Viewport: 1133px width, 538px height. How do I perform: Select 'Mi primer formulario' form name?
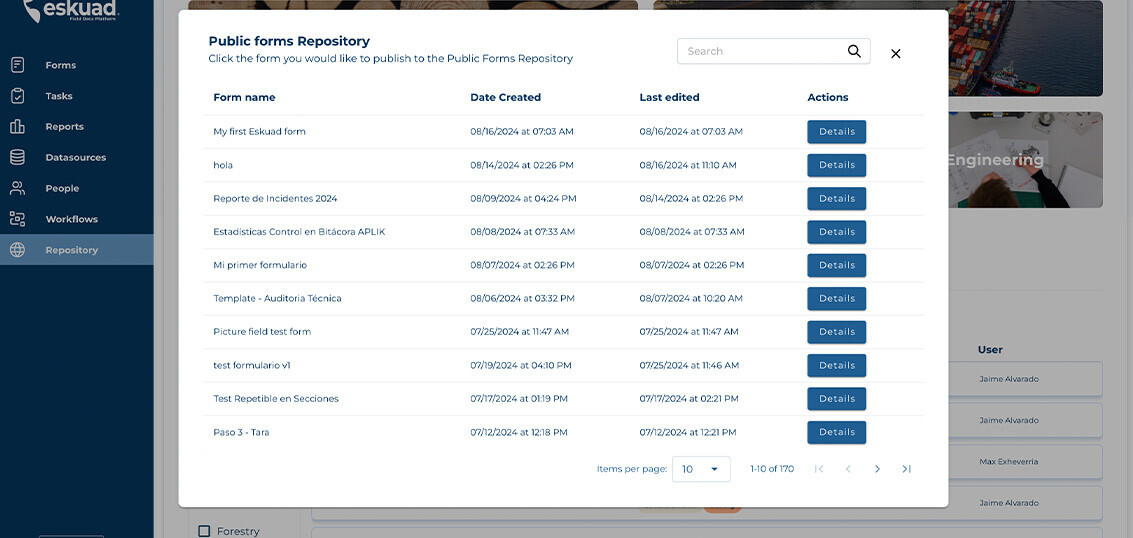260,265
